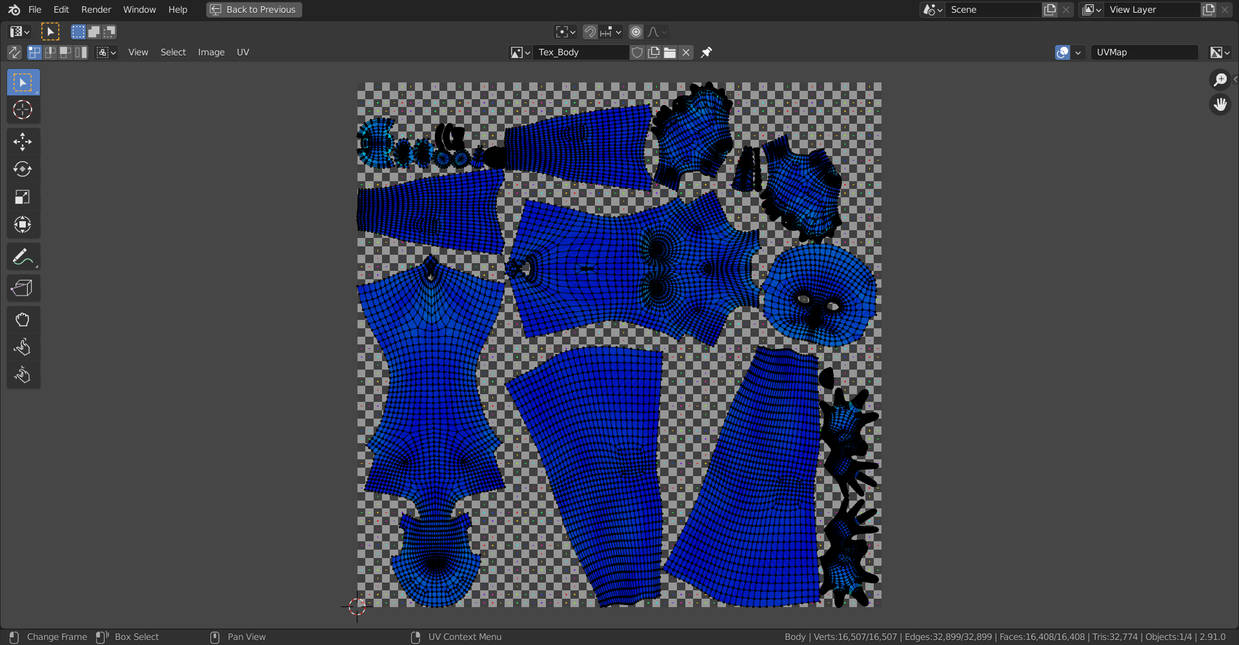
Task: Choose the Move tool
Action: pyautogui.click(x=22, y=142)
